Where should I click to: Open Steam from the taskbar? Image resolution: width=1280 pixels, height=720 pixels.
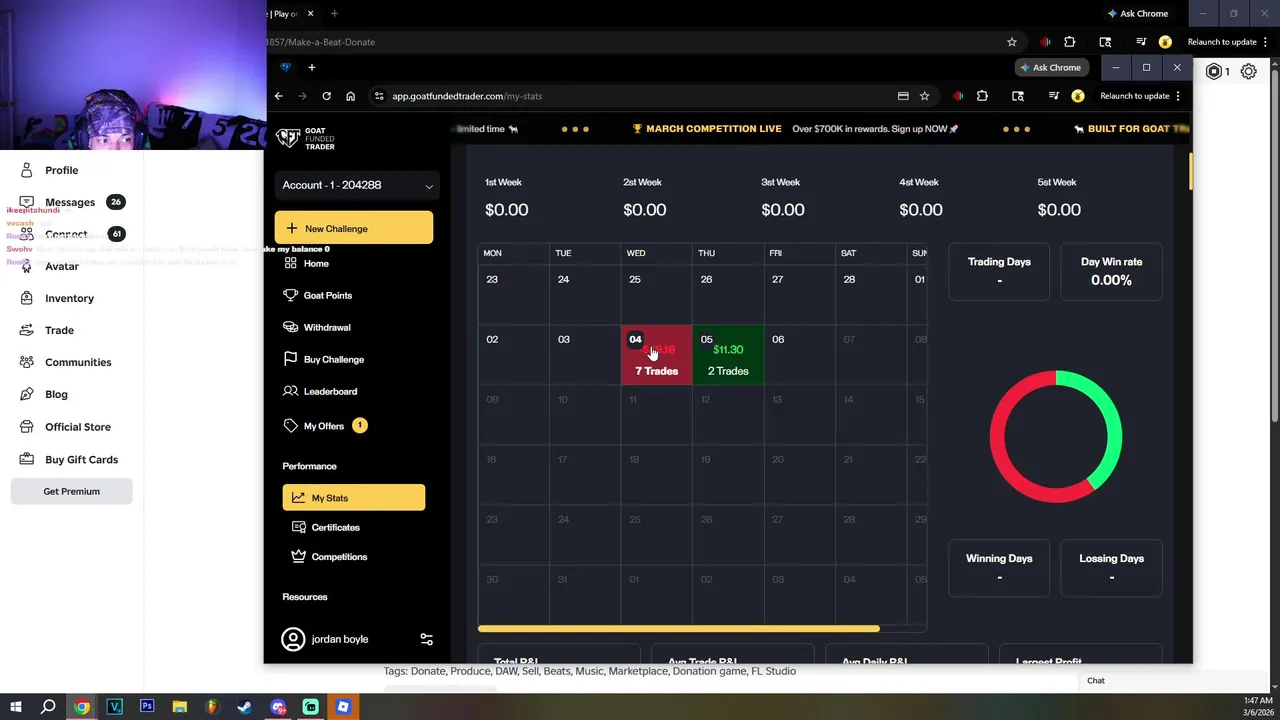[x=244, y=707]
